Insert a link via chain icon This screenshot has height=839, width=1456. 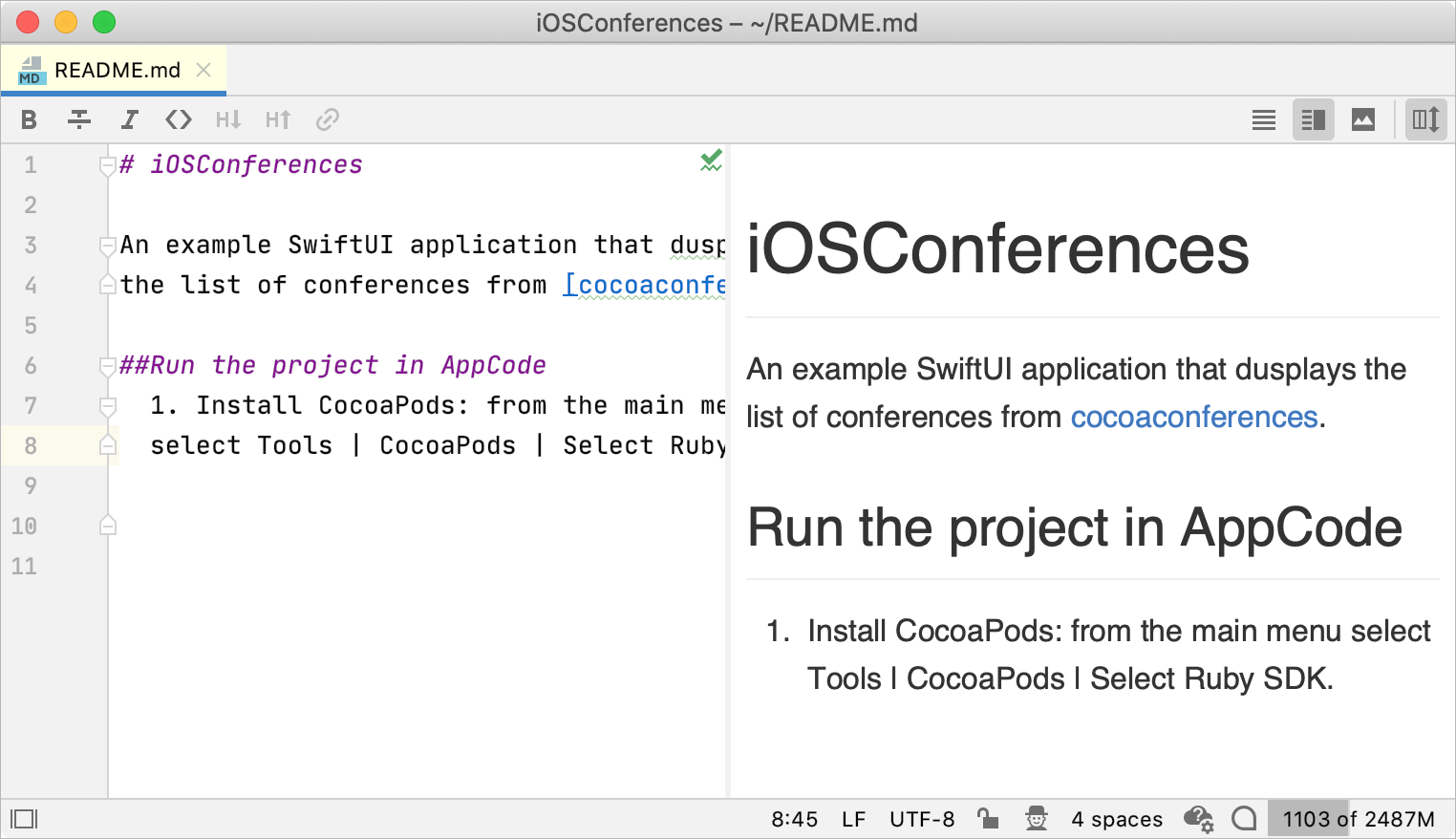[x=328, y=119]
